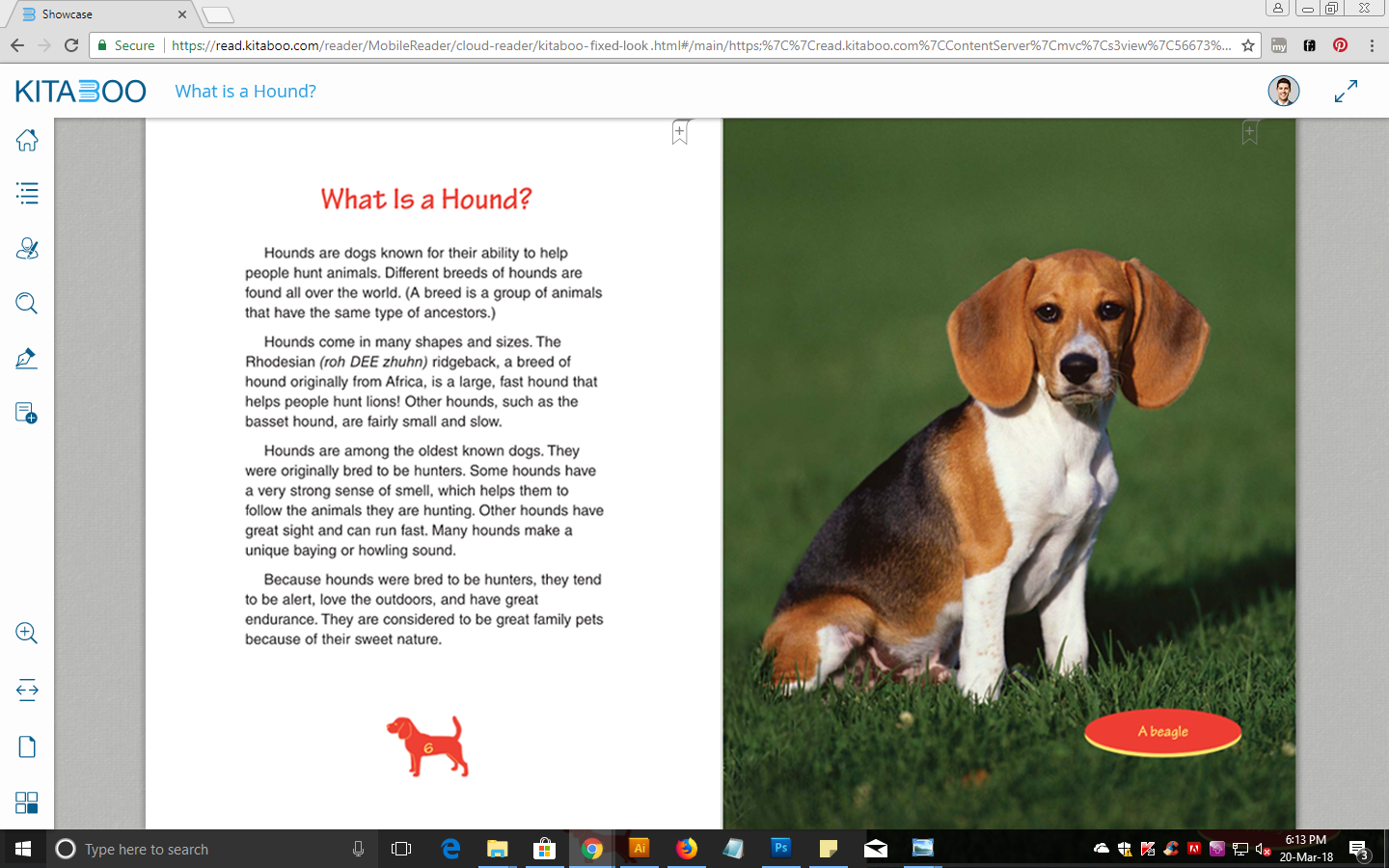Open the user profile avatar menu
This screenshot has width=1389, height=868.
[x=1283, y=92]
